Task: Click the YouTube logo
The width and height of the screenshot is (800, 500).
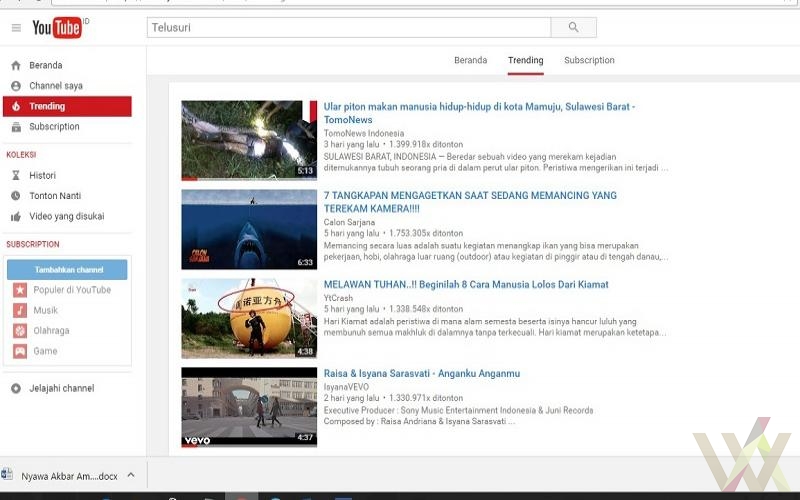Action: pos(59,28)
